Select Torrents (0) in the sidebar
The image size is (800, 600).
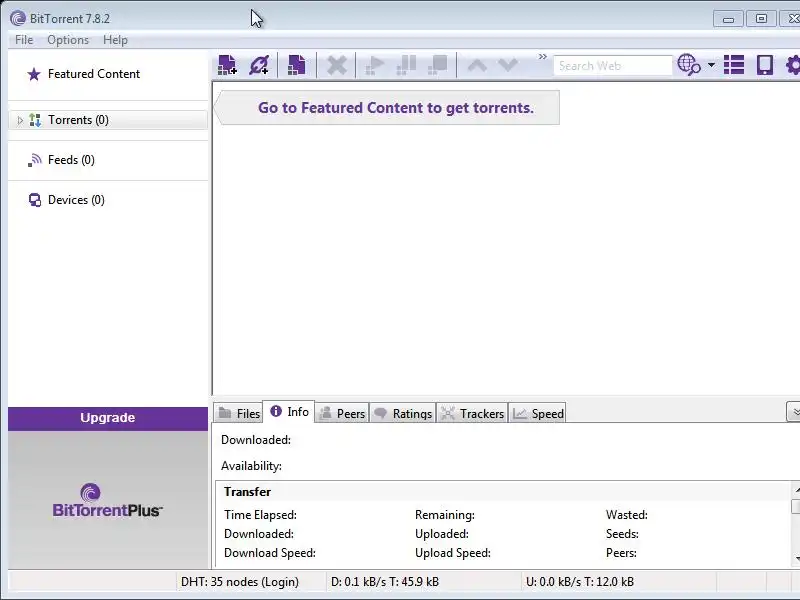[108, 120]
